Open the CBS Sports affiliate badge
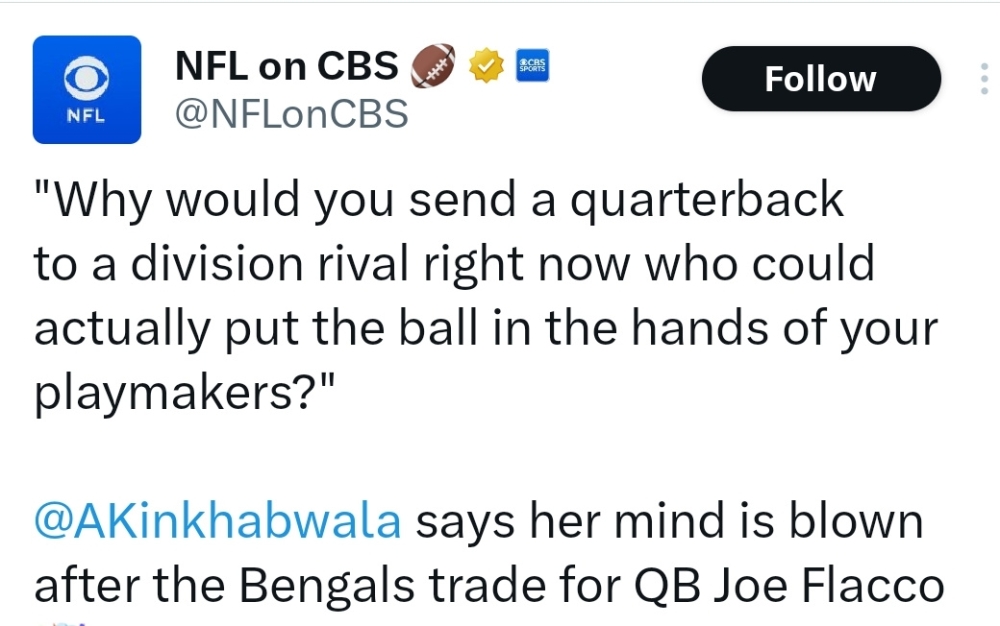This screenshot has height=626, width=1000. point(532,66)
